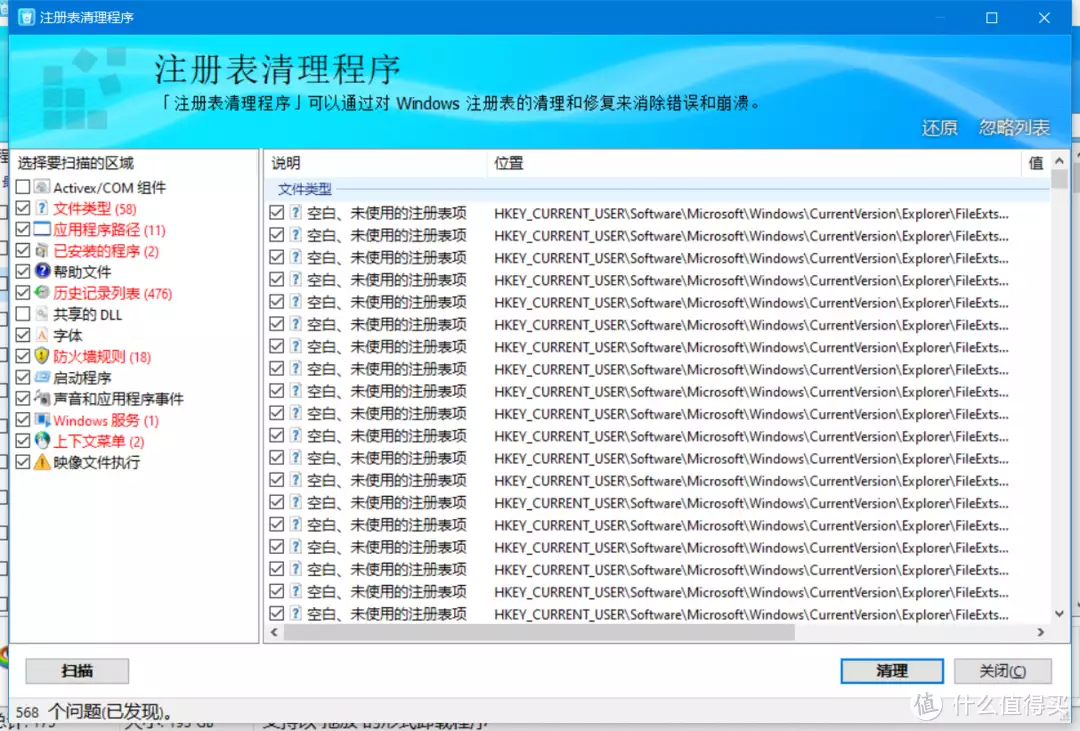The image size is (1080, 731).
Task: Uncheck the 声音和应用程序事件 checkbox
Action: (x=23, y=399)
